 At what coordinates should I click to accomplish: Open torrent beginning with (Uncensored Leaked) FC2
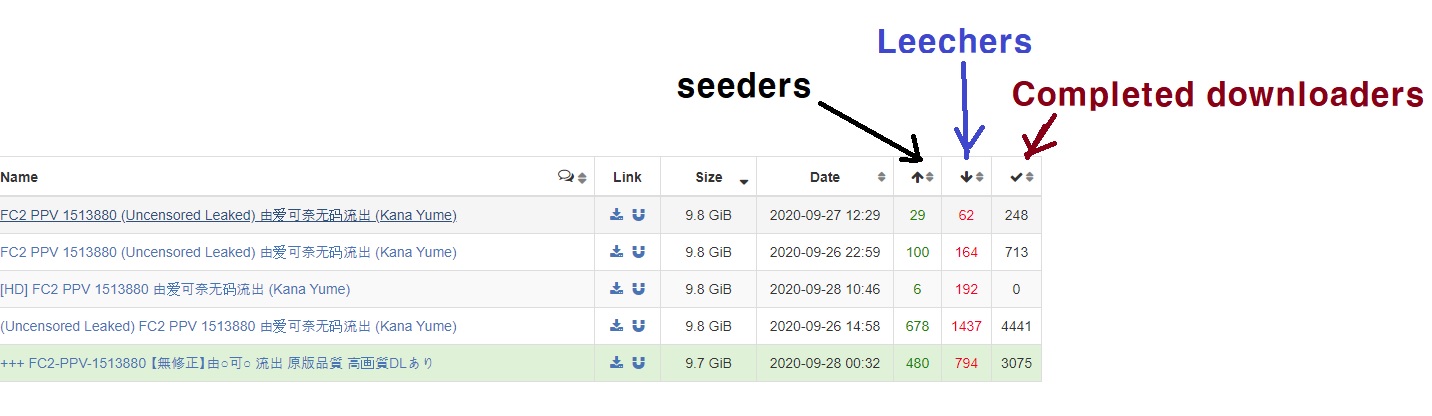coord(228,326)
